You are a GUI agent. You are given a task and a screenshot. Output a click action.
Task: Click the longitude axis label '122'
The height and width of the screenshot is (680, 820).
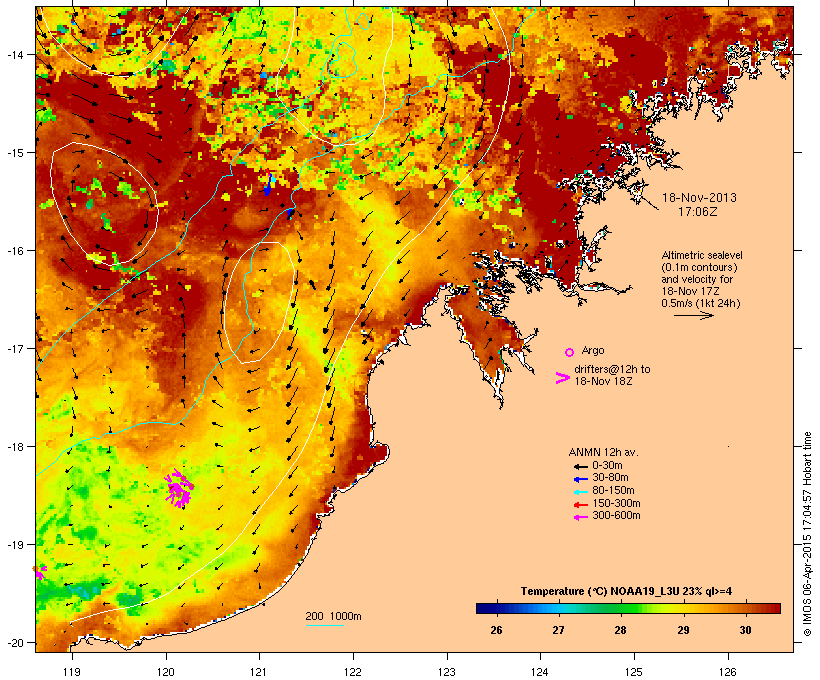click(353, 672)
